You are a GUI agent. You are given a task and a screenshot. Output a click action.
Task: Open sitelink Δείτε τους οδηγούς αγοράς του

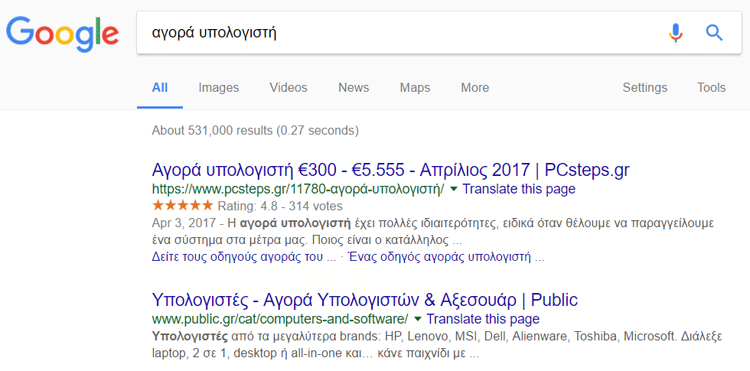[244, 258]
